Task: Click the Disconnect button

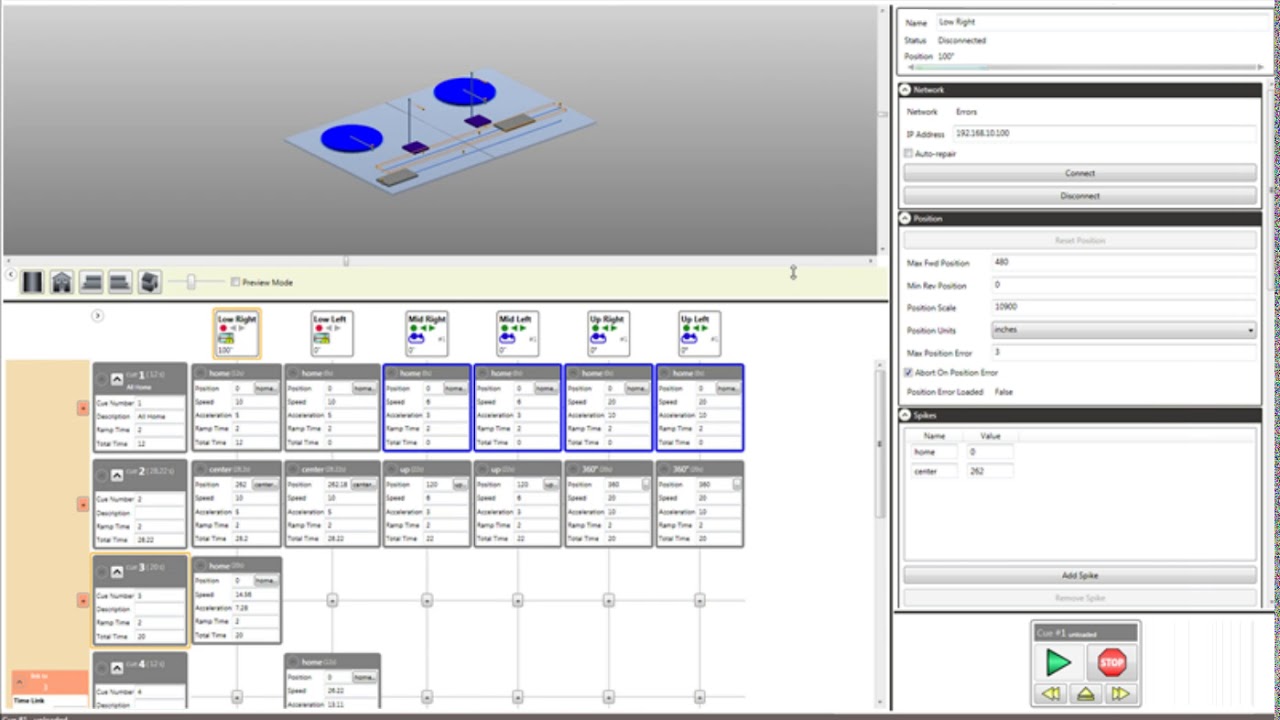Action: tap(1080, 196)
